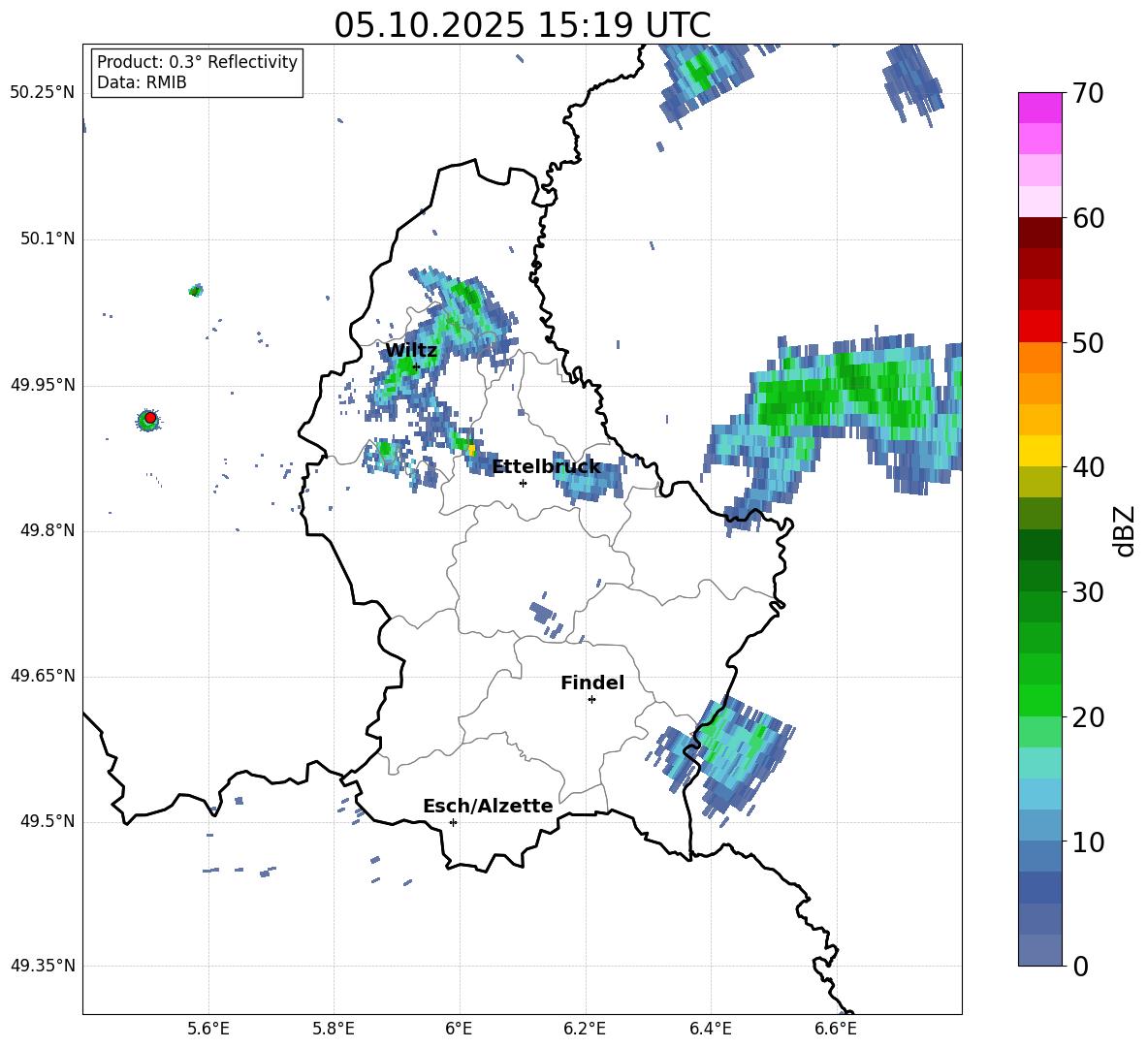Screen dimensions: 1148x1048
Task: Click the 30 tick on the colorbar
Action: point(1088,592)
